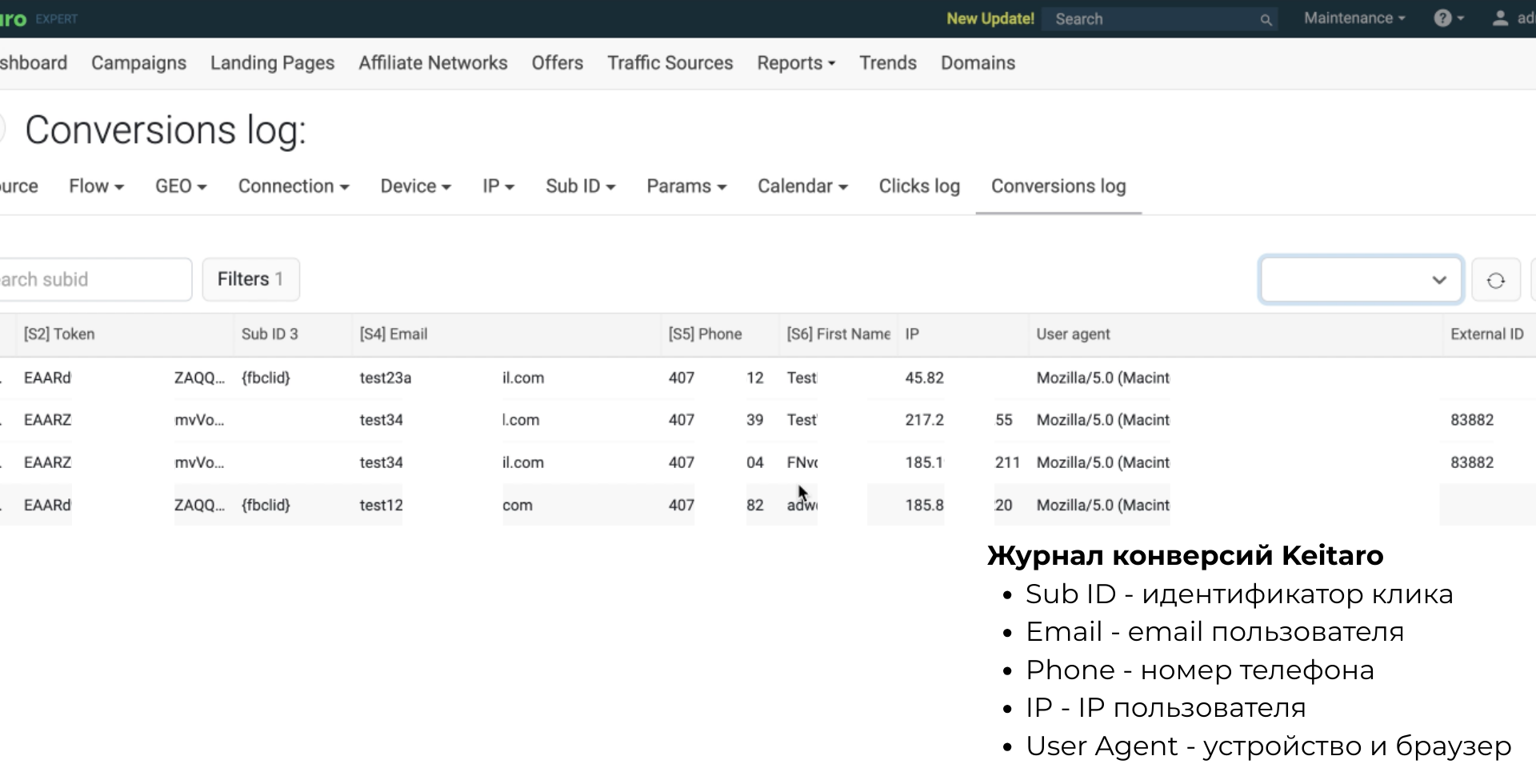Viewport: 1536px width, 784px height.
Task: Click the top bar Search field
Action: click(1152, 19)
